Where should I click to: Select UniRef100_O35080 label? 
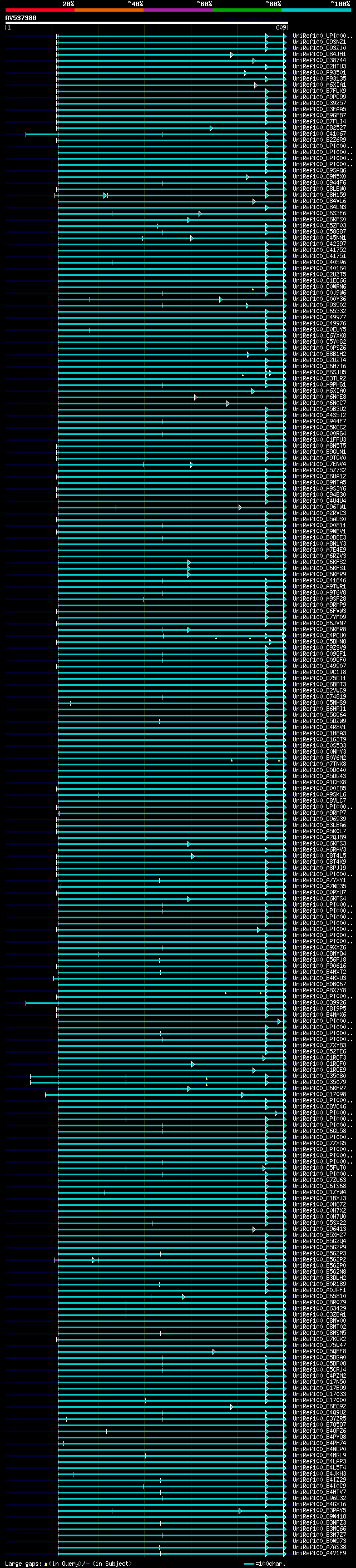319,1076
